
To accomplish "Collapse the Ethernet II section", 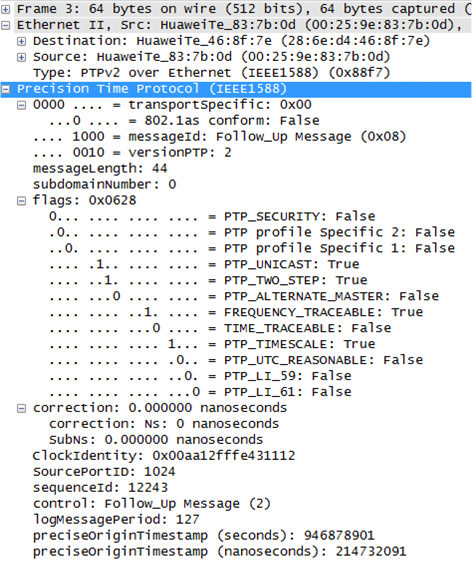I will coord(6,25).
